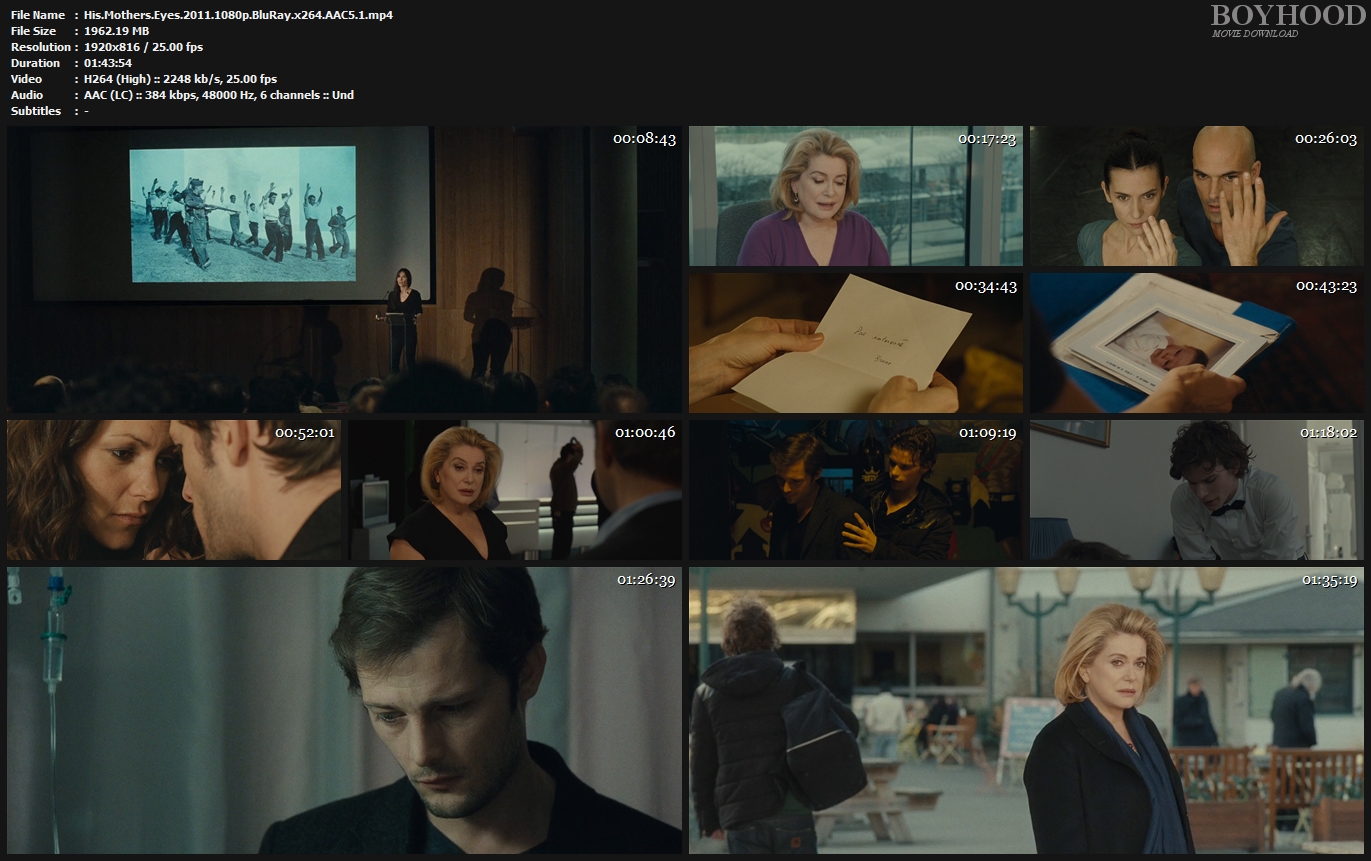Click the file name His.Mothers.Eyes text

click(238, 15)
